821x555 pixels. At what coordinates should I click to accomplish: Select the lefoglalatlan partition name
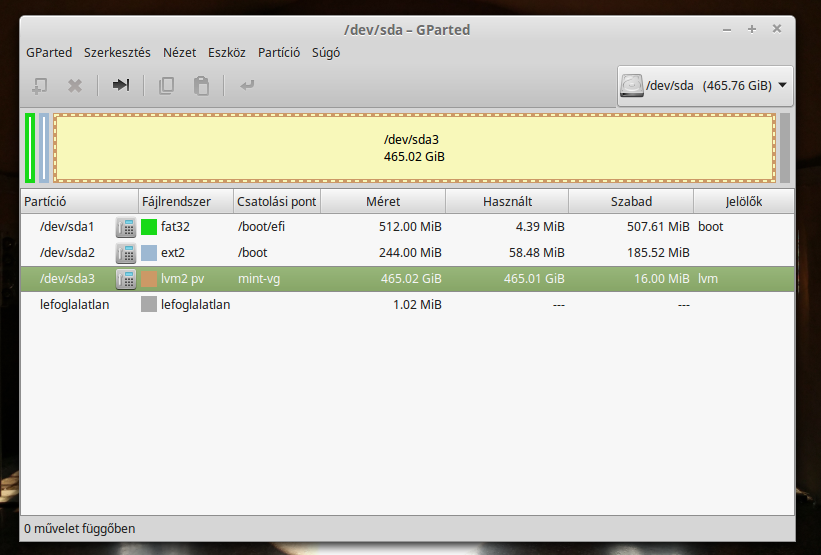click(74, 305)
